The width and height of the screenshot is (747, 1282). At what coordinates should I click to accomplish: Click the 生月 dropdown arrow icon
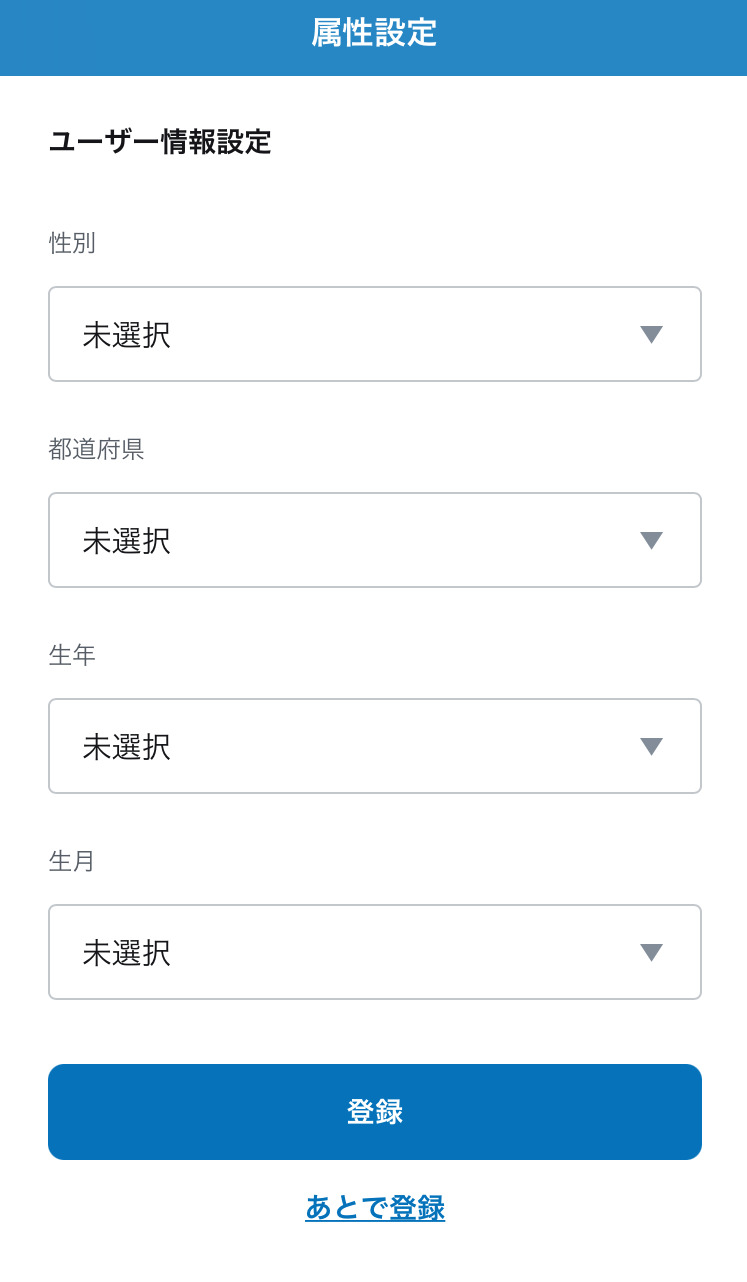pyautogui.click(x=651, y=953)
